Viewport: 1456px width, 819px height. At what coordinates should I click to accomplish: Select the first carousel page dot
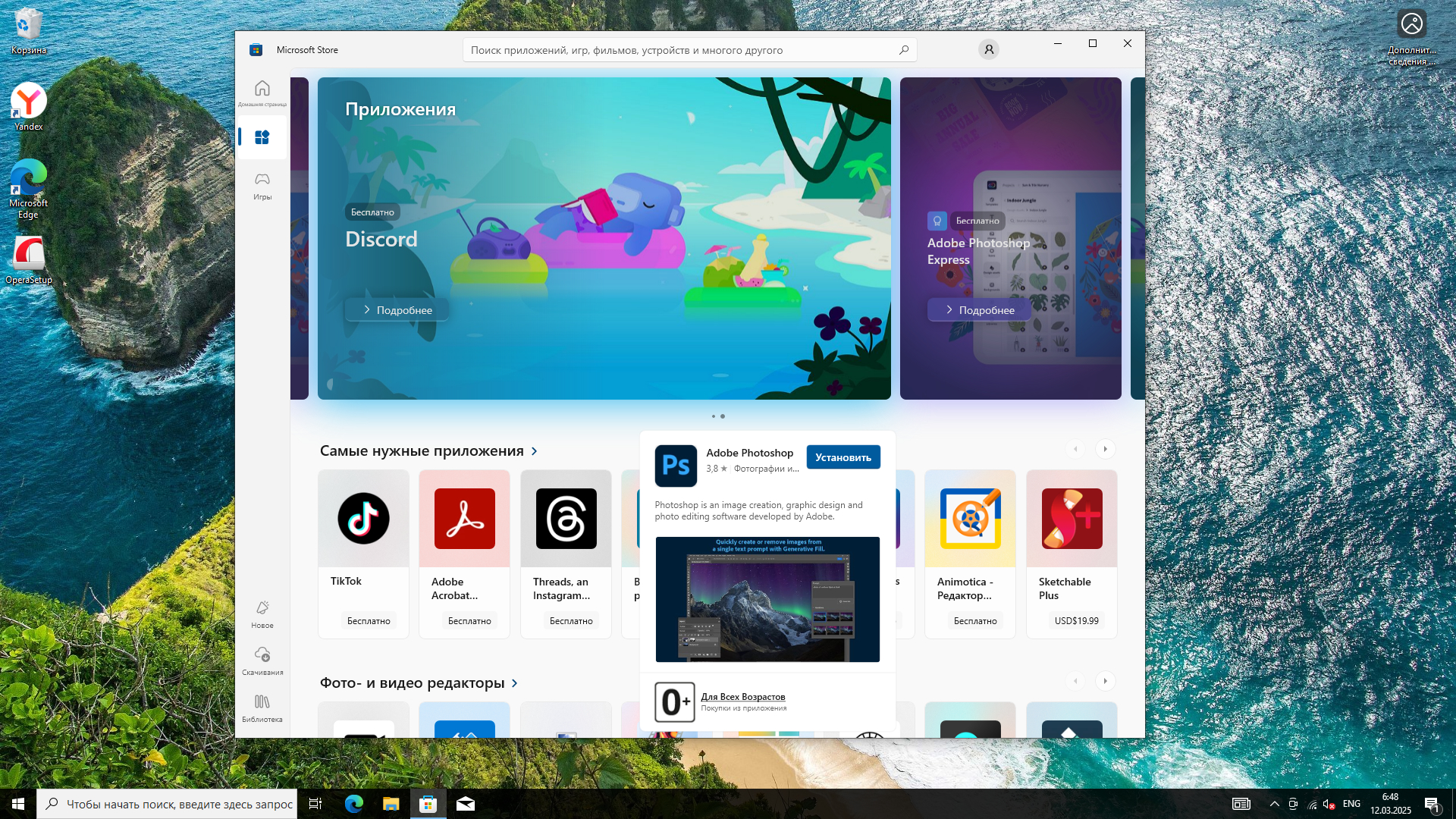pos(714,416)
